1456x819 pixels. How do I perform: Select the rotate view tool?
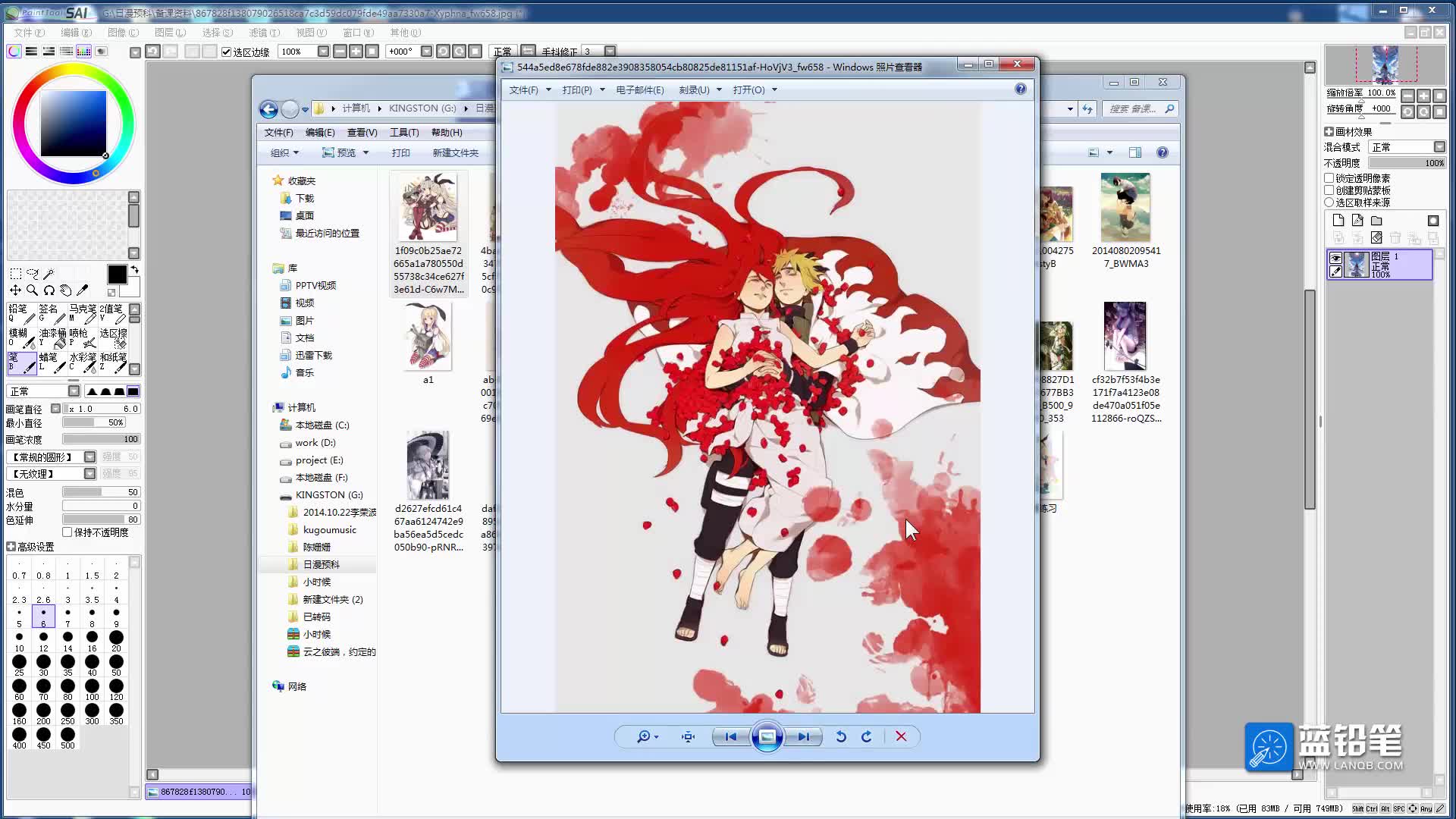click(x=49, y=290)
